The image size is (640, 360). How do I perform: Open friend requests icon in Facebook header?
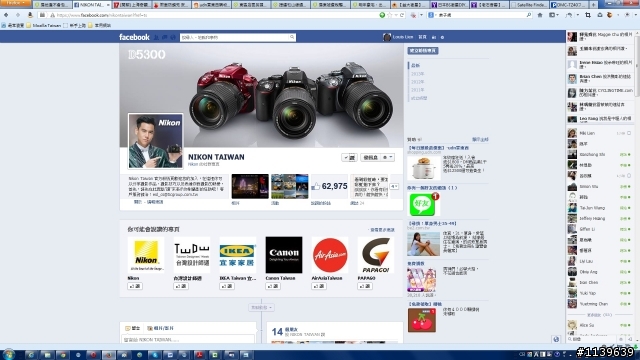(x=156, y=37)
